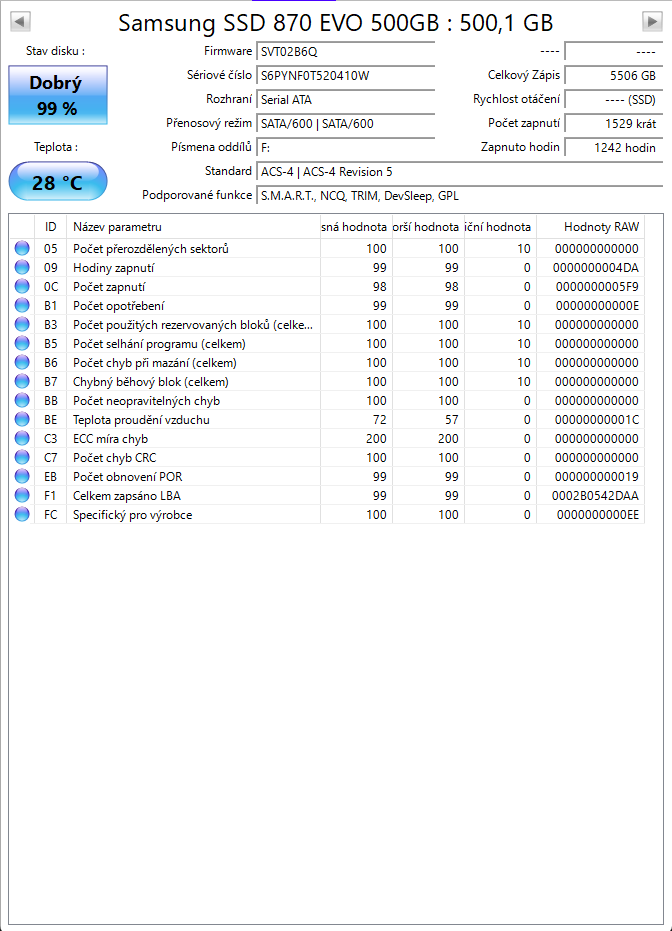The height and width of the screenshot is (931, 672).
Task: Click the ID column header
Action: pos(50,227)
